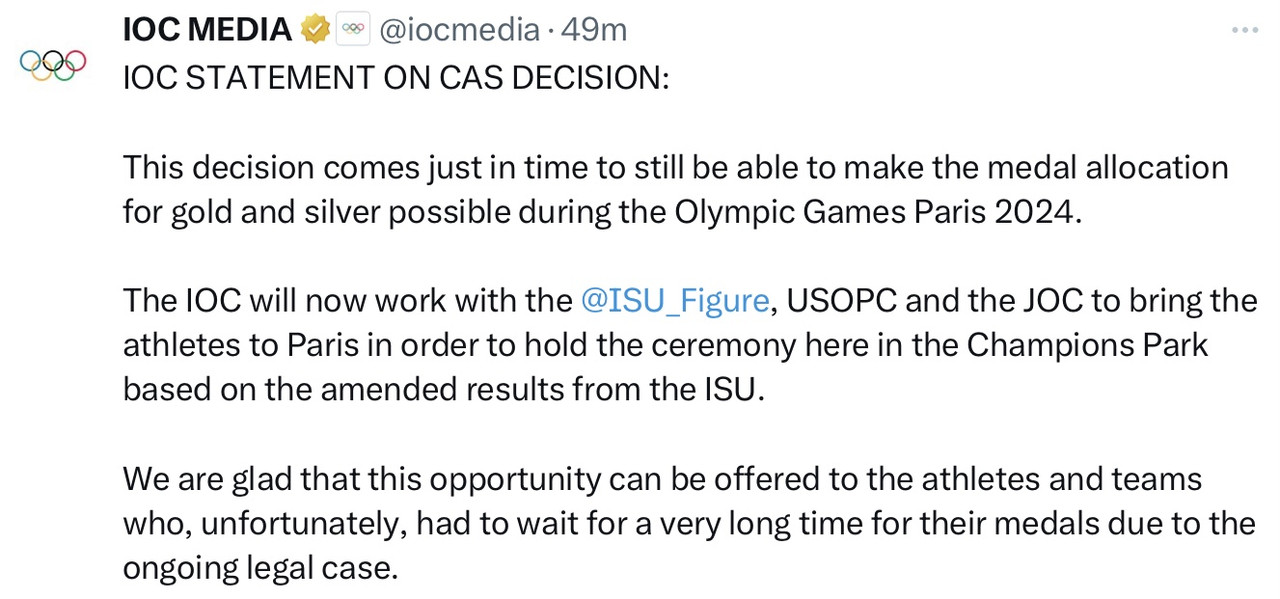Click the line starting 'The IOC will now work'
1280x599 pixels.
(690, 301)
